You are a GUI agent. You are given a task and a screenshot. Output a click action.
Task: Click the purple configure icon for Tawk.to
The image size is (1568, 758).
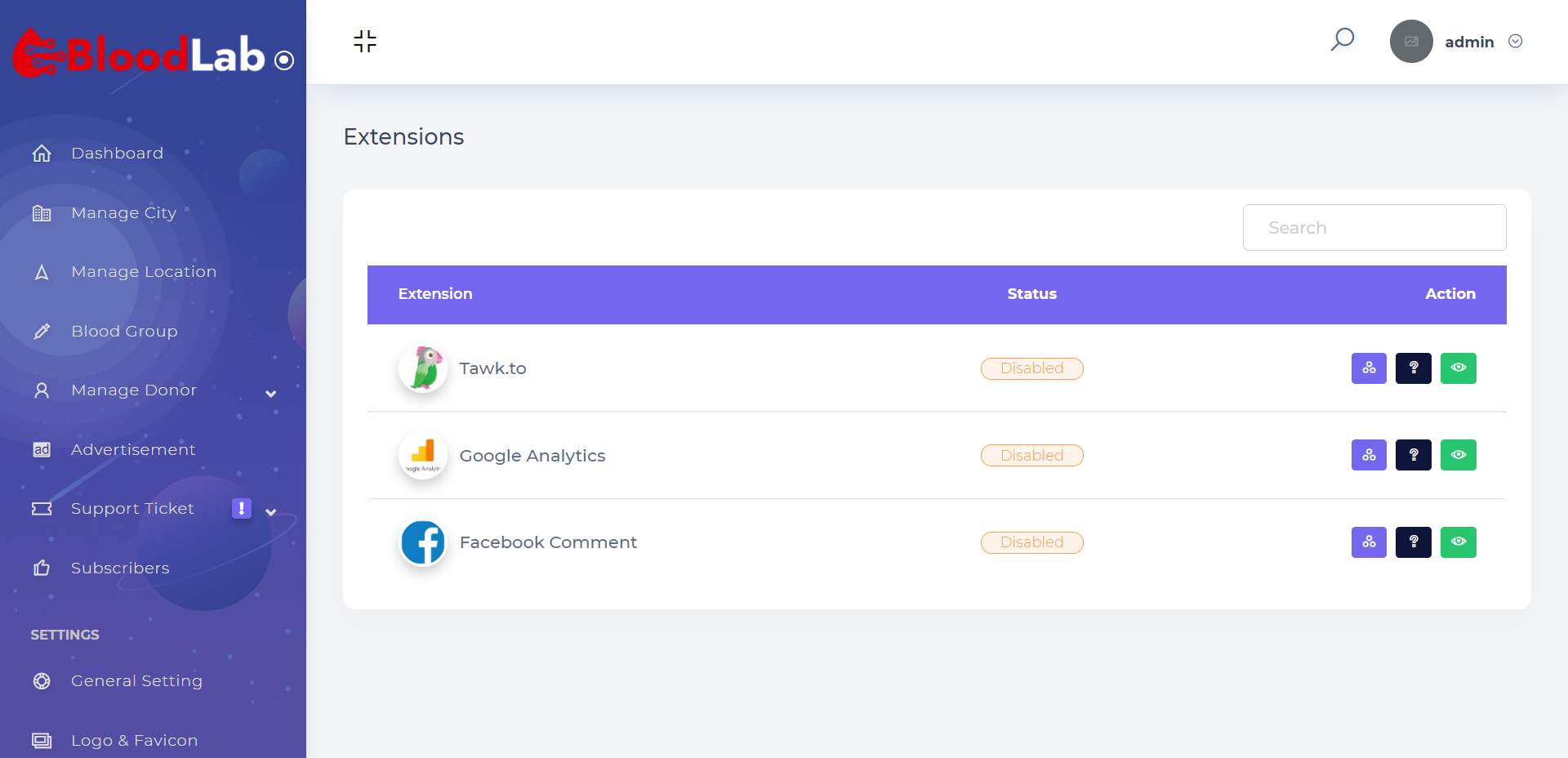(x=1369, y=368)
